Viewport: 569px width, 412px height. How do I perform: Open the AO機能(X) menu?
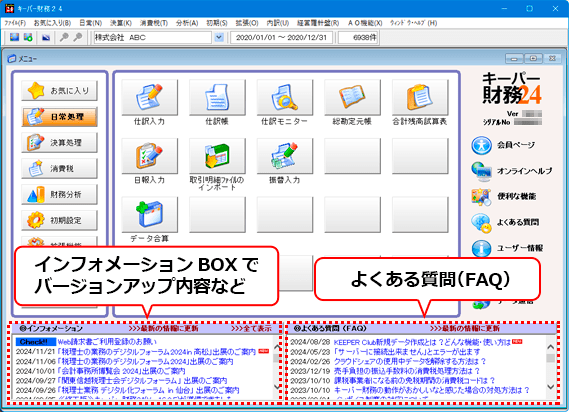point(365,23)
